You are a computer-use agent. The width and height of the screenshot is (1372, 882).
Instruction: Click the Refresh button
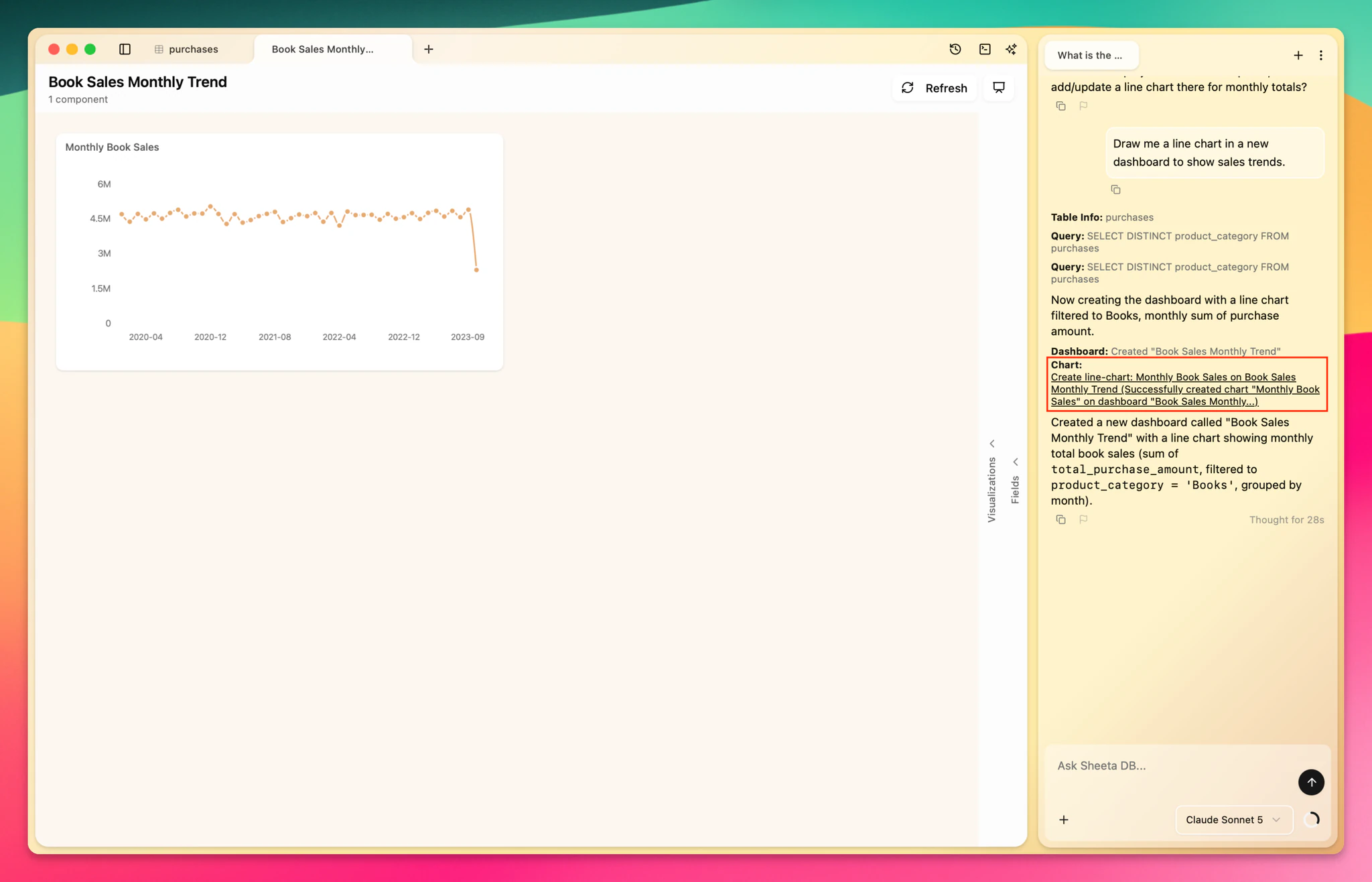[x=935, y=88]
